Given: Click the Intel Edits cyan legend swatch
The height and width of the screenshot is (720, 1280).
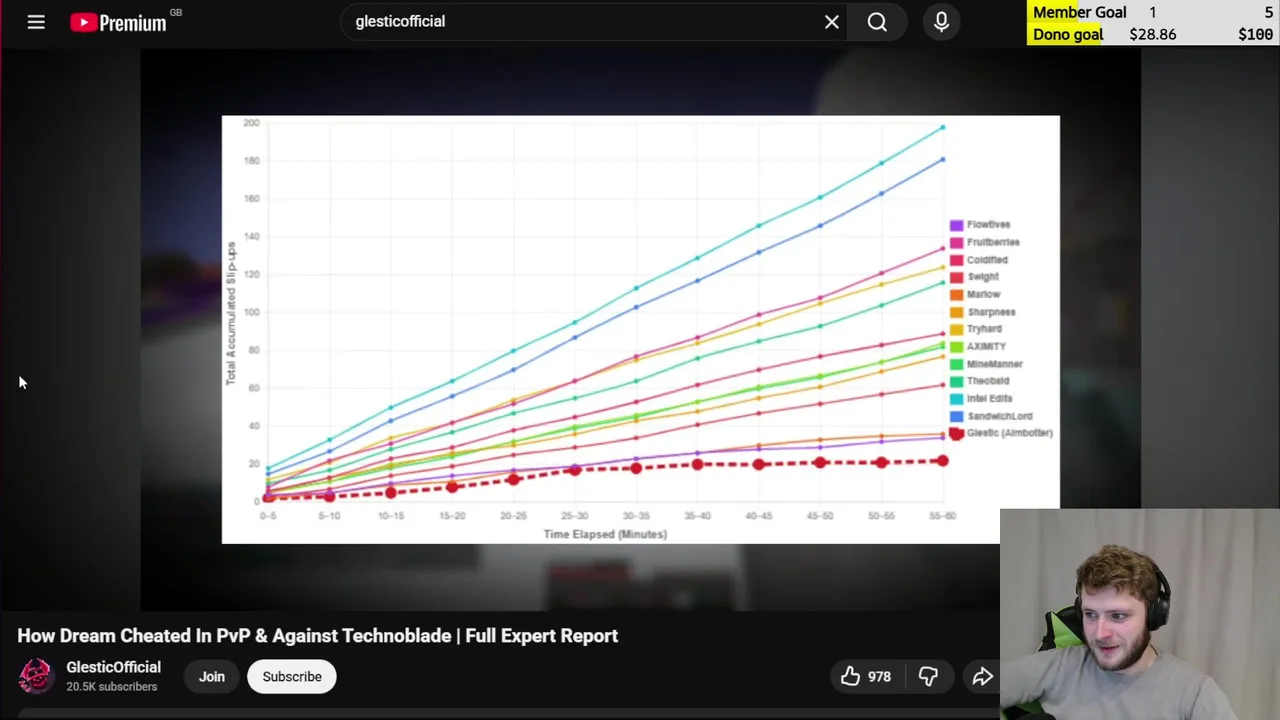Looking at the screenshot, I should coord(957,399).
